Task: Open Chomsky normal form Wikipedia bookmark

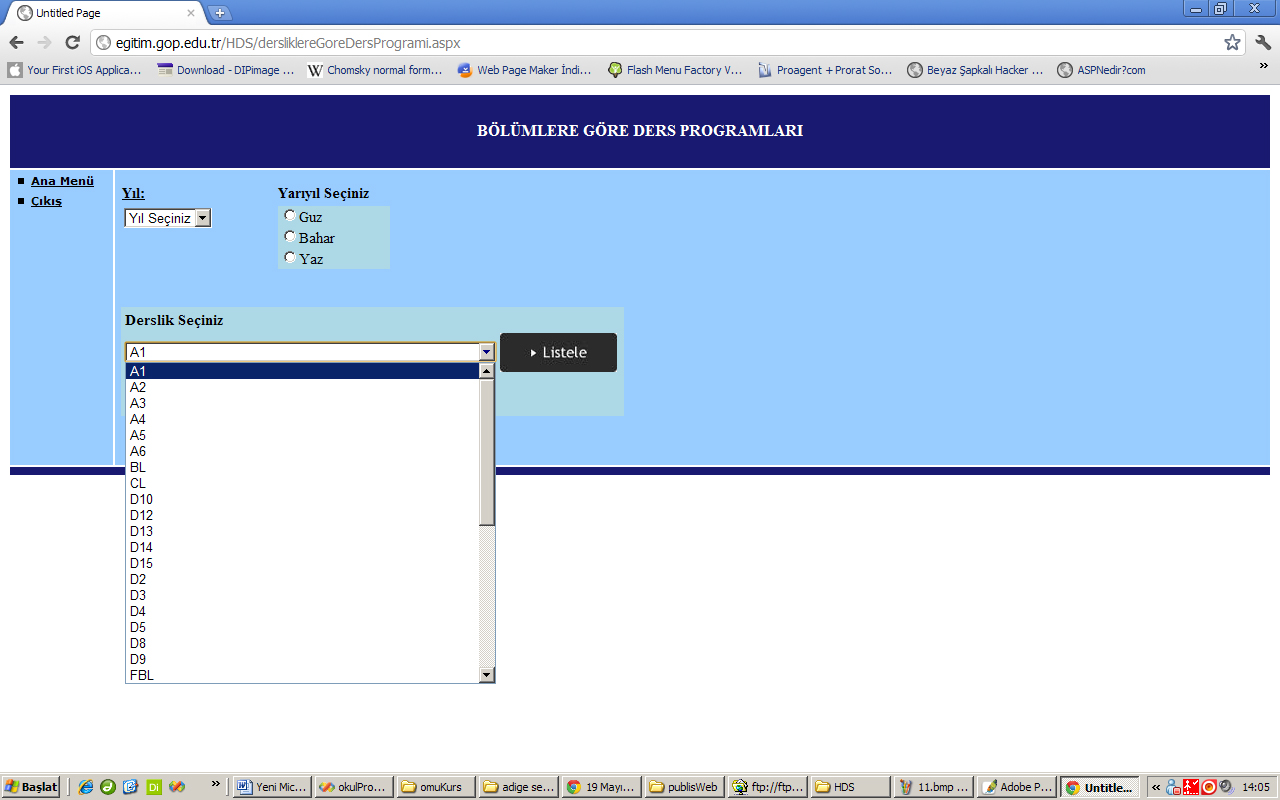Action: coord(375,70)
